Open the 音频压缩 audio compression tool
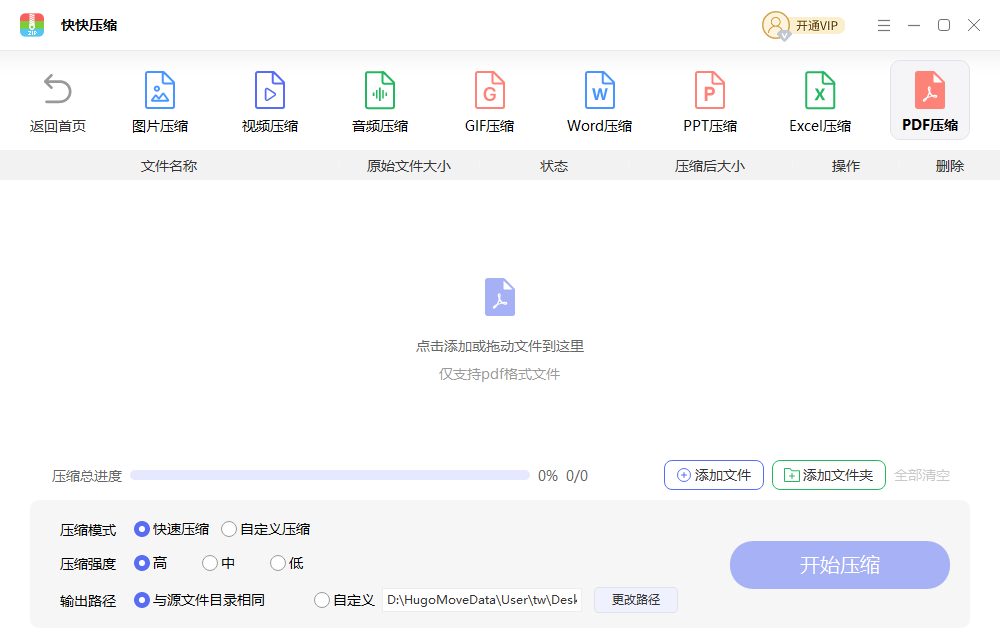 click(x=380, y=101)
